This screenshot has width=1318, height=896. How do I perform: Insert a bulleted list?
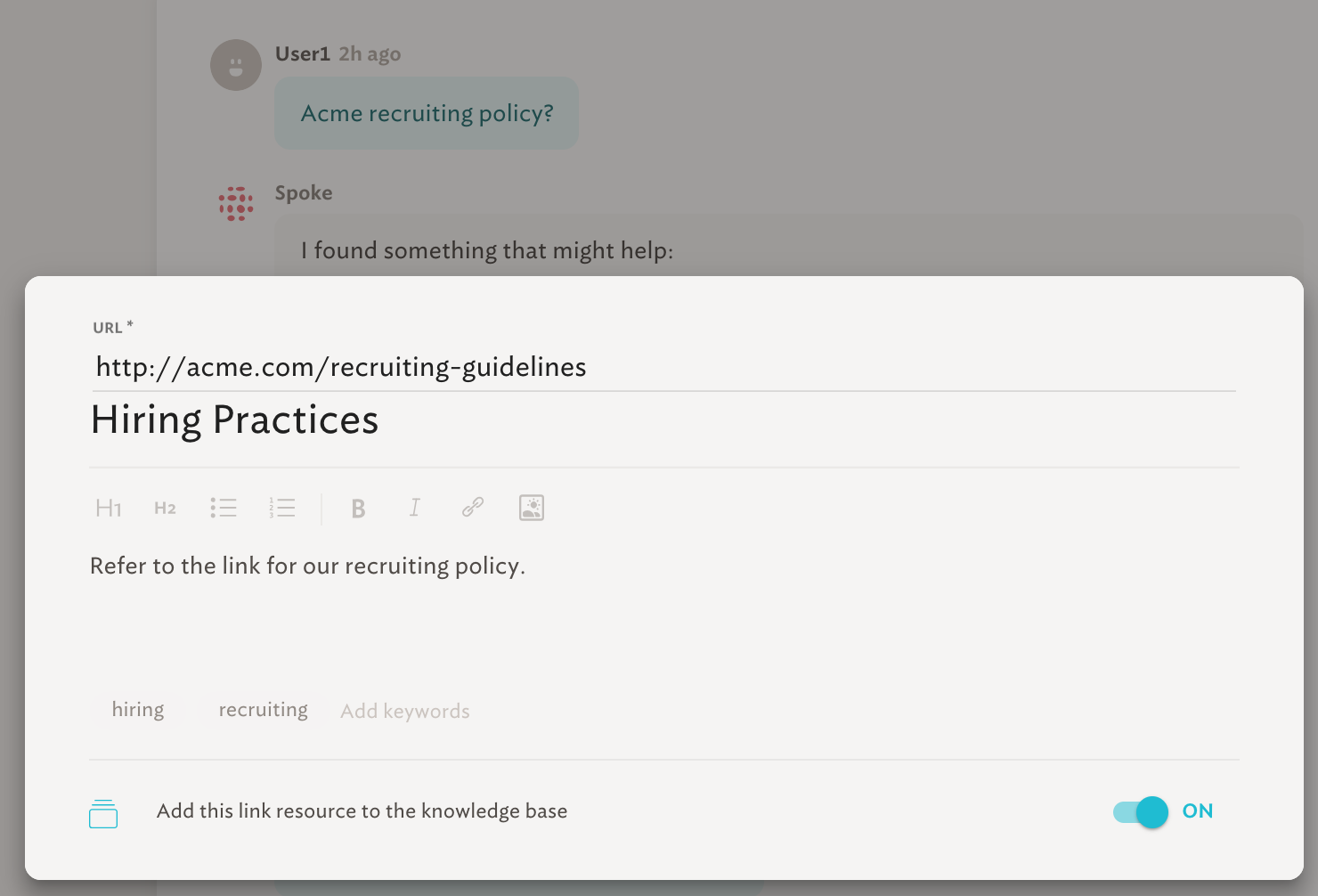tap(224, 508)
